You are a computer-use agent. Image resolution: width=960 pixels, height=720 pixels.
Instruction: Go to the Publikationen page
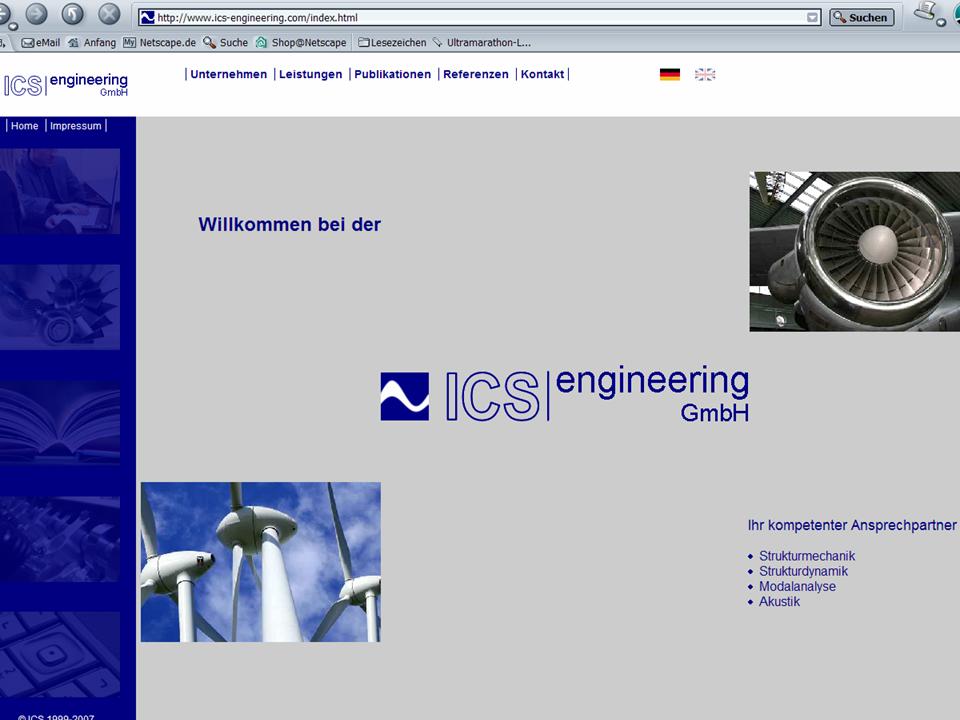(392, 74)
